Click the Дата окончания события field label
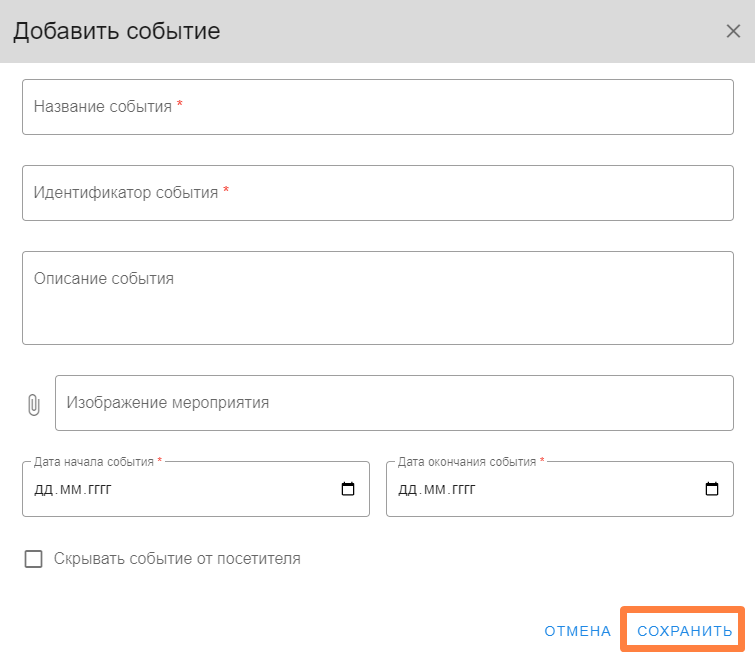This screenshot has width=755, height=656. 467,462
